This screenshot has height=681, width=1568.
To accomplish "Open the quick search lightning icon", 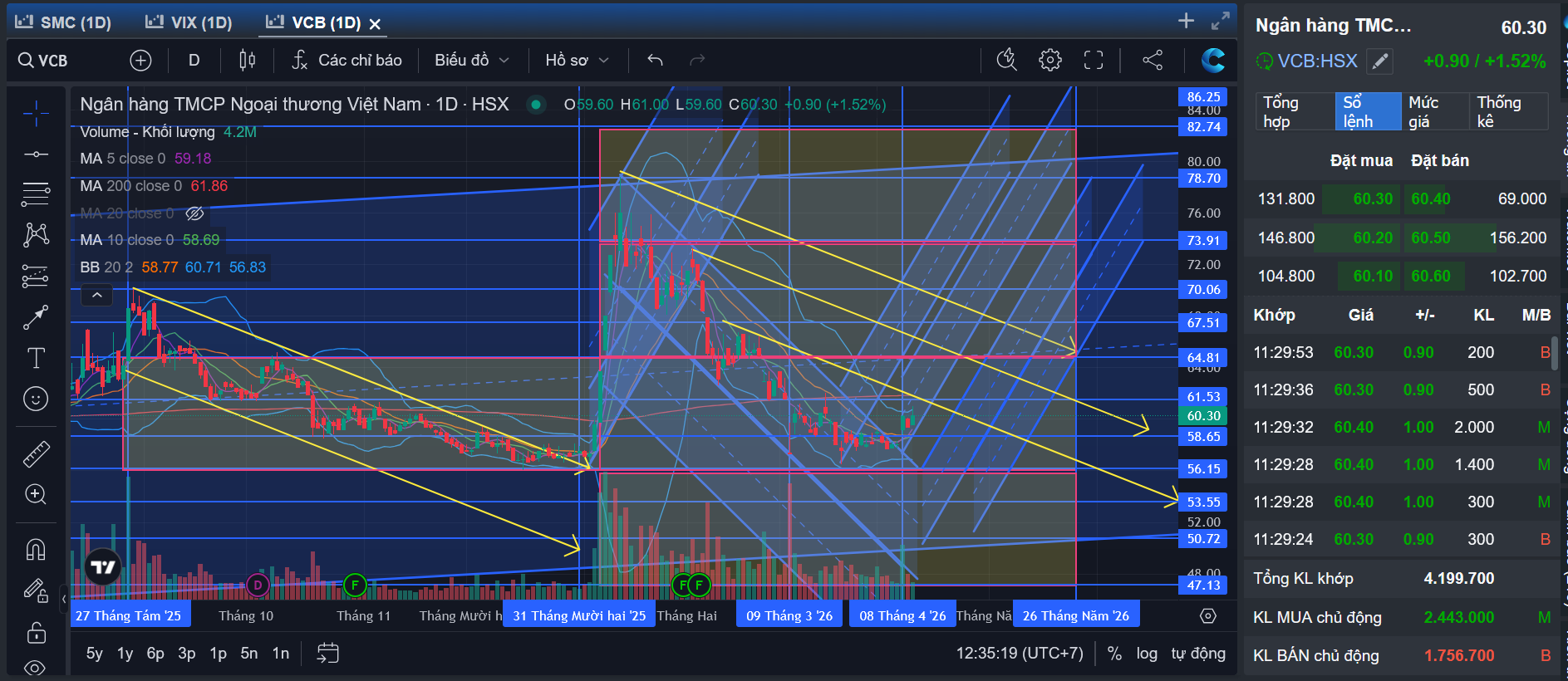I will click(1006, 60).
